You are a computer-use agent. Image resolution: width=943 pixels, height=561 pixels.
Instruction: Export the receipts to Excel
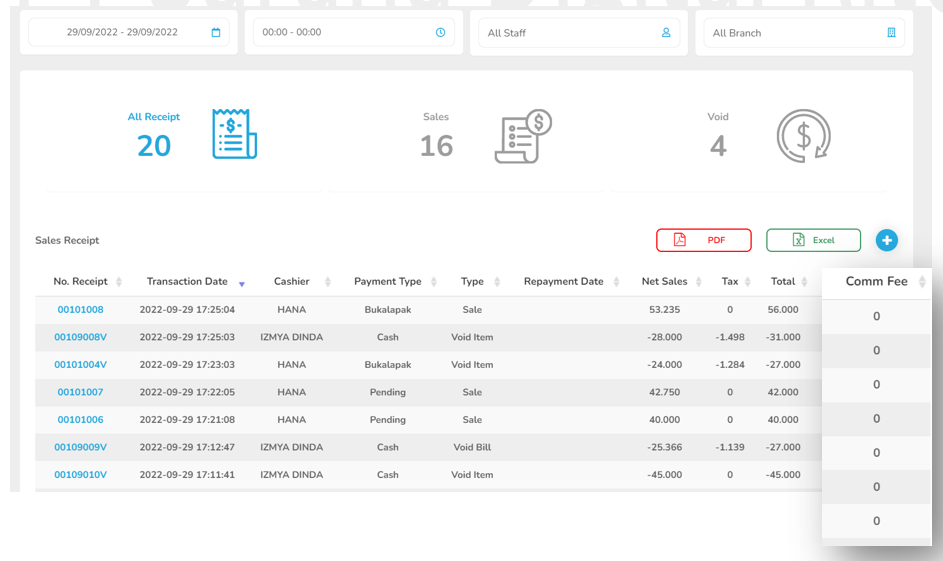[x=813, y=240]
